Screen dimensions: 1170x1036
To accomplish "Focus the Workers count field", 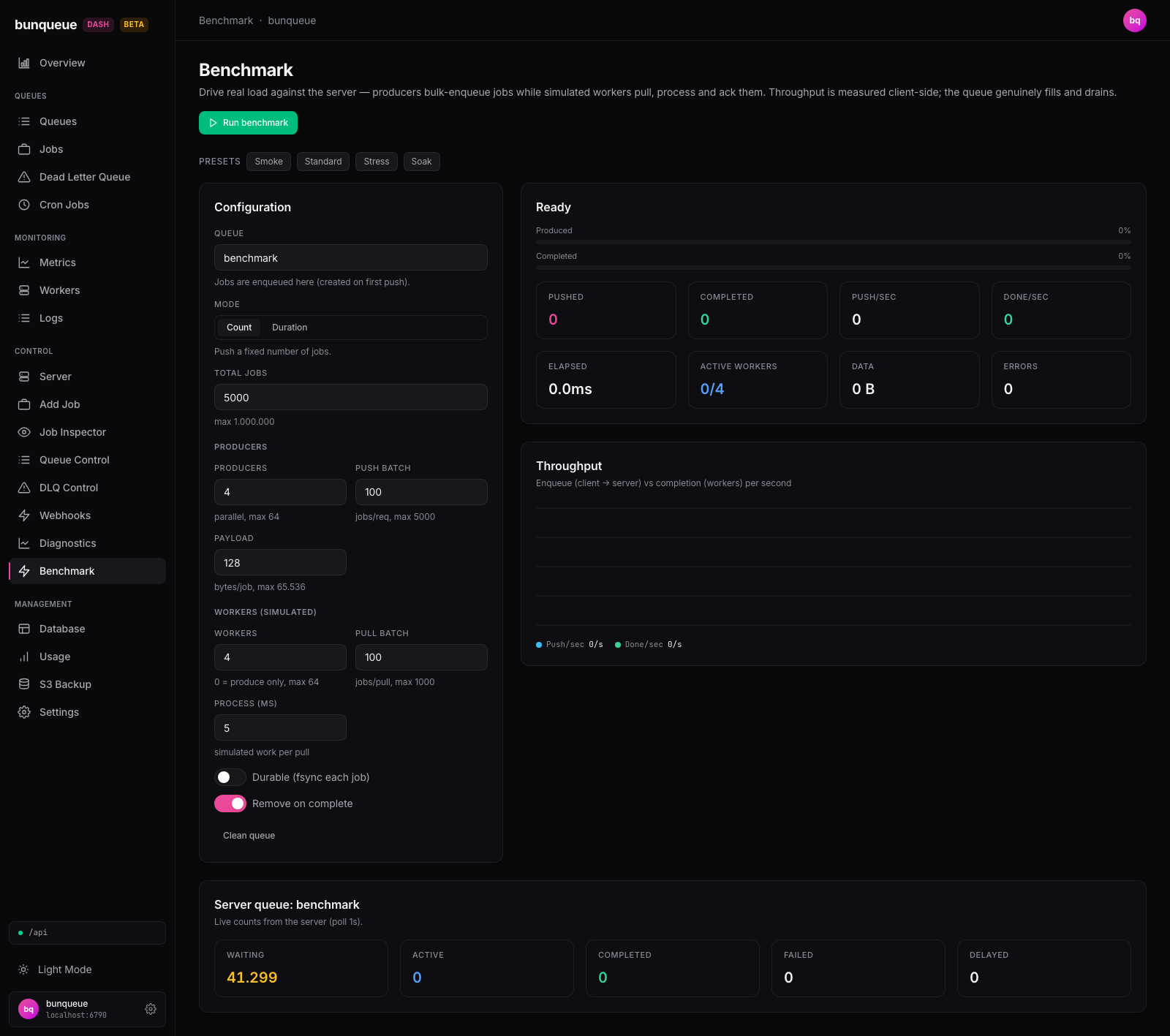I will (280, 657).
